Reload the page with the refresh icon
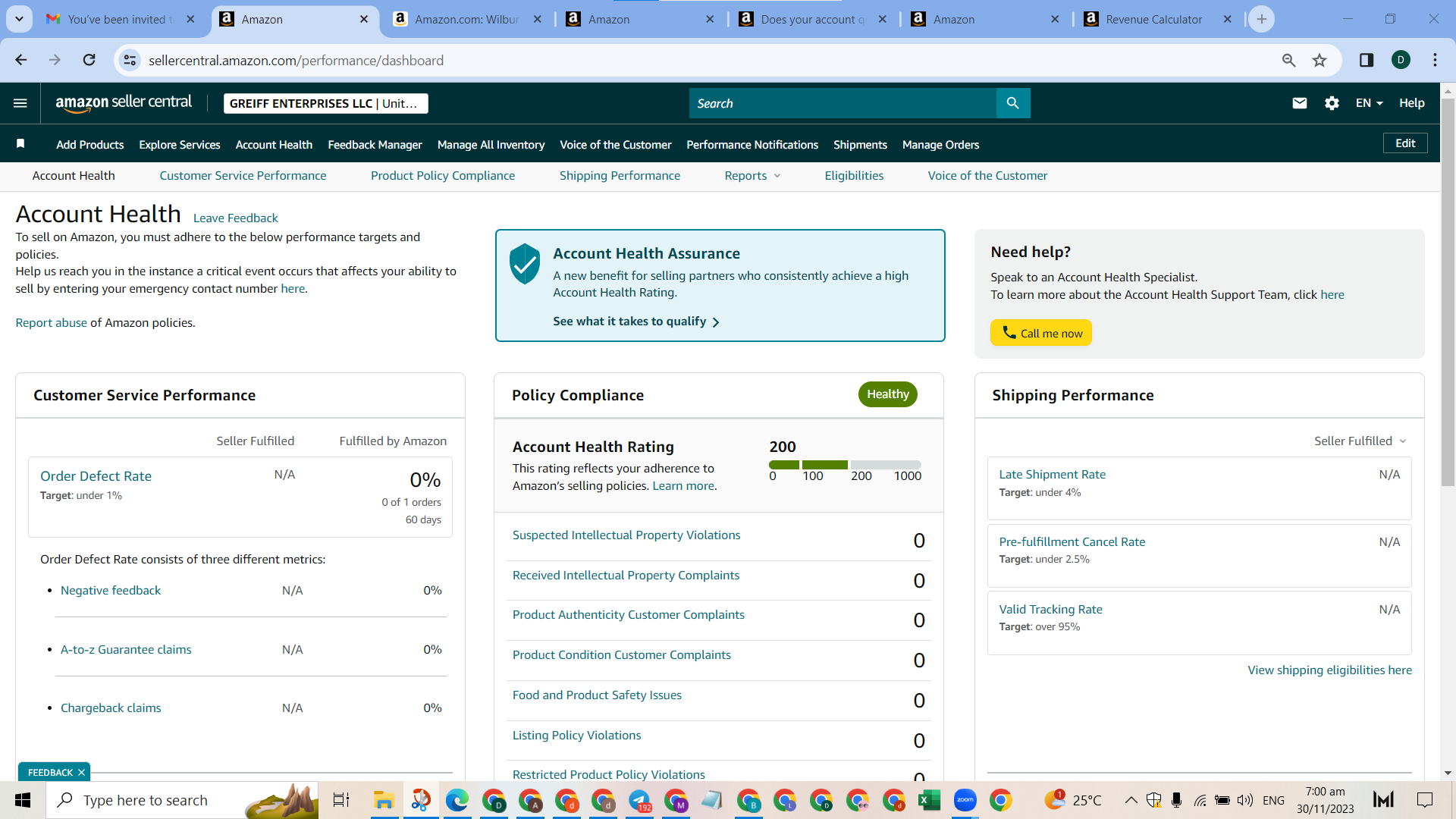Viewport: 1456px width, 819px height. [x=89, y=60]
